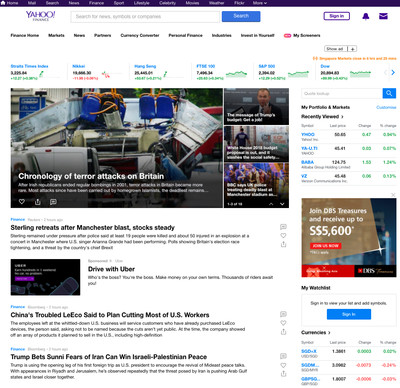Click the news search input field

145,17
